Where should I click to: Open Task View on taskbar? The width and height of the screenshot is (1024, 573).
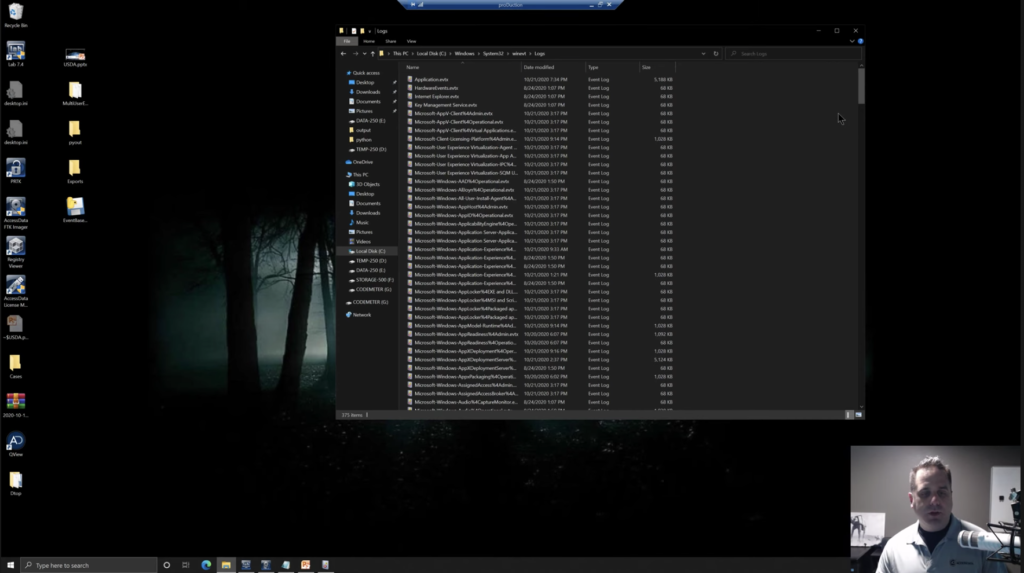(x=185, y=565)
